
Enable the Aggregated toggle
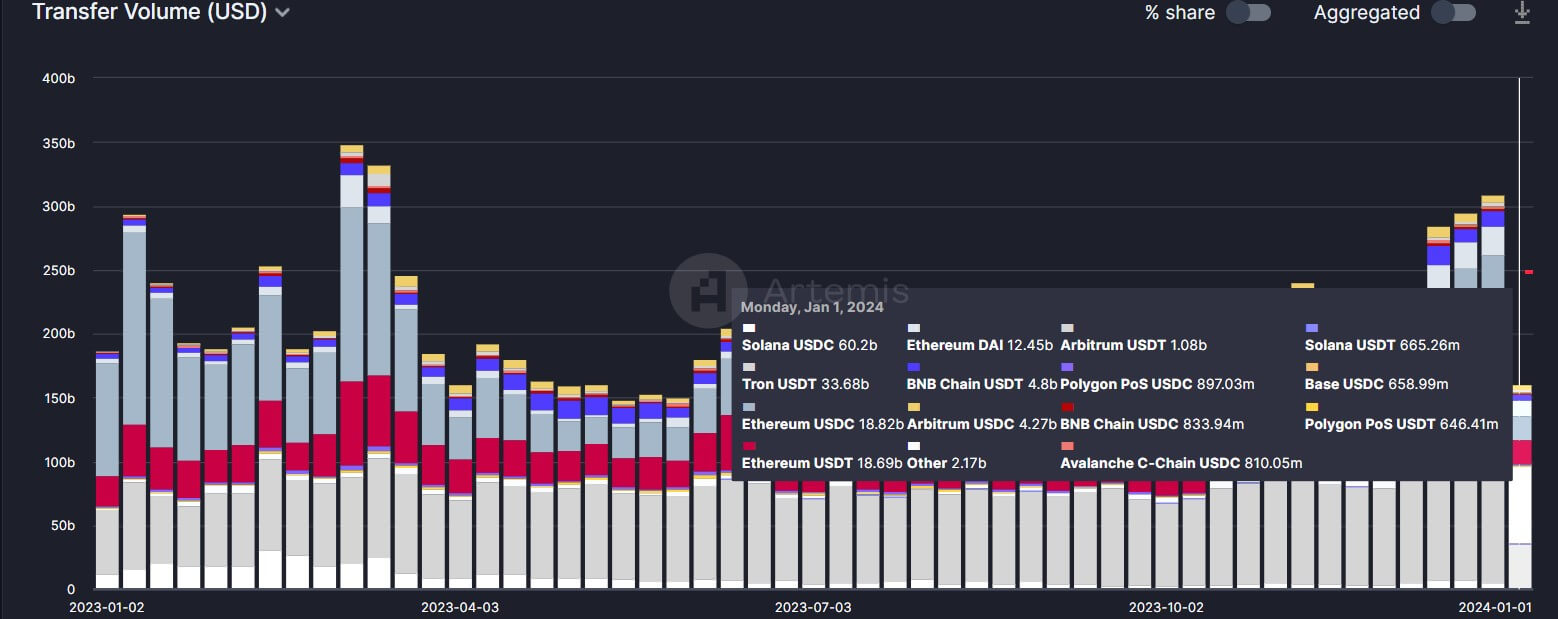(x=1453, y=13)
